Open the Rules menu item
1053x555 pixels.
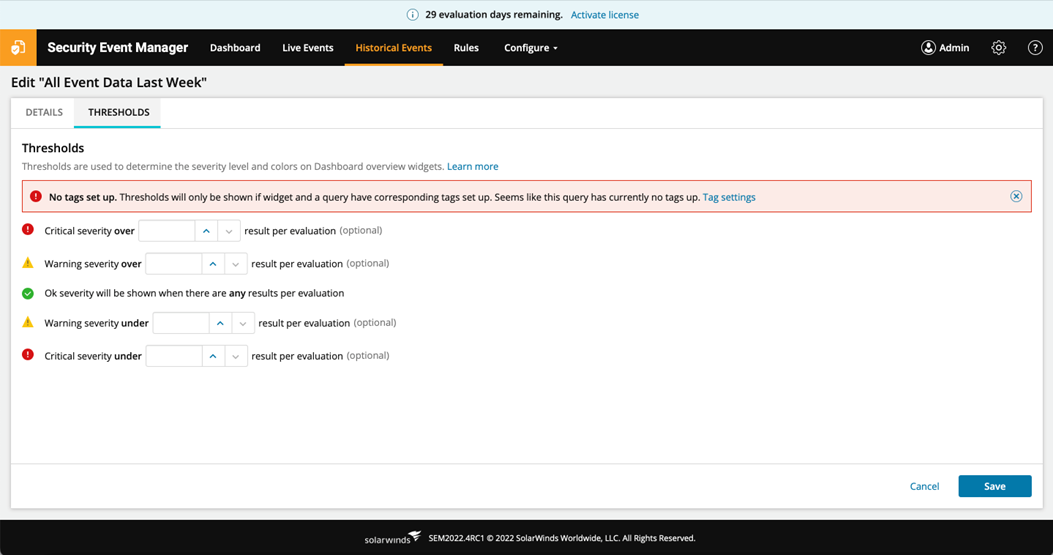466,48
